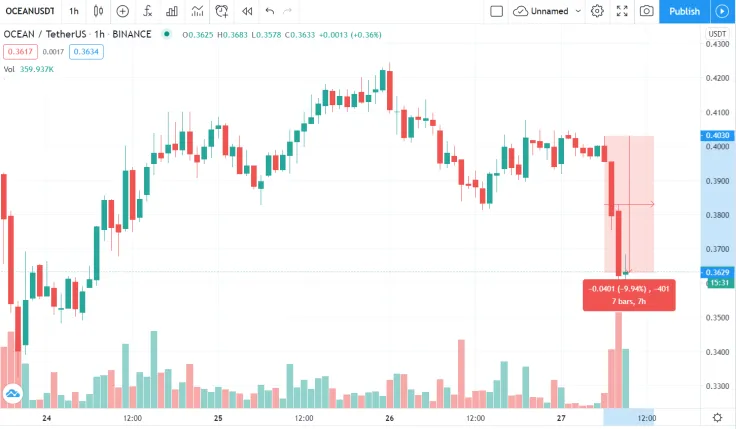Viewport: 736px width, 429px height.
Task: Click the blue 0.3634 buy price button
Action: [86, 52]
